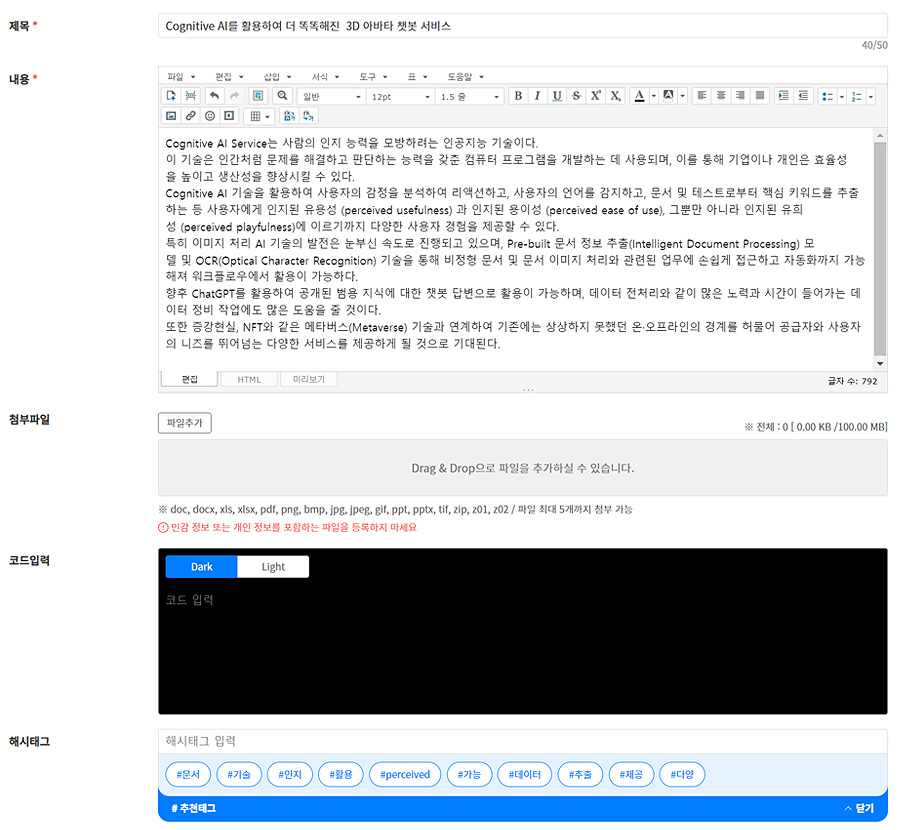The width and height of the screenshot is (900, 830).
Task: Open numbered list style dropdown
Action: [871, 96]
